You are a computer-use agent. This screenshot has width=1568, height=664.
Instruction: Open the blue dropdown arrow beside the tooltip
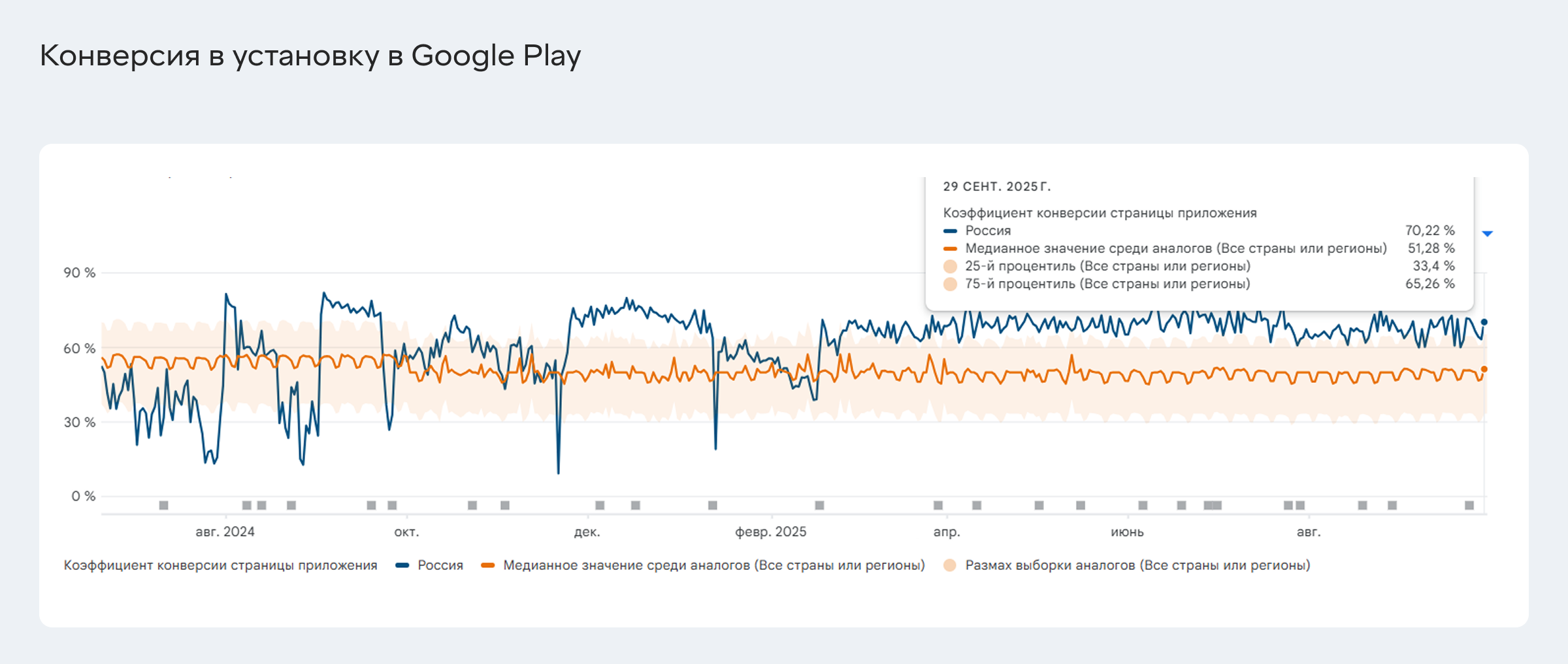1488,233
